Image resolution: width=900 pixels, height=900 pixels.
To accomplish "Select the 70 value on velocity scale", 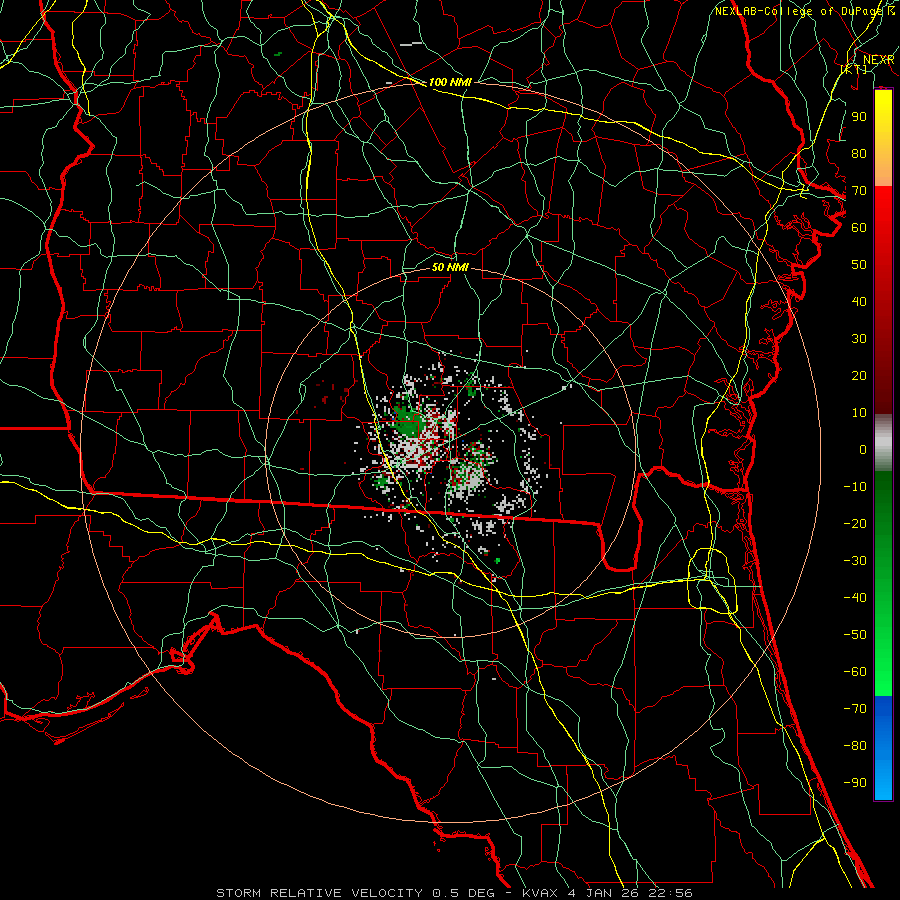I will point(859,191).
